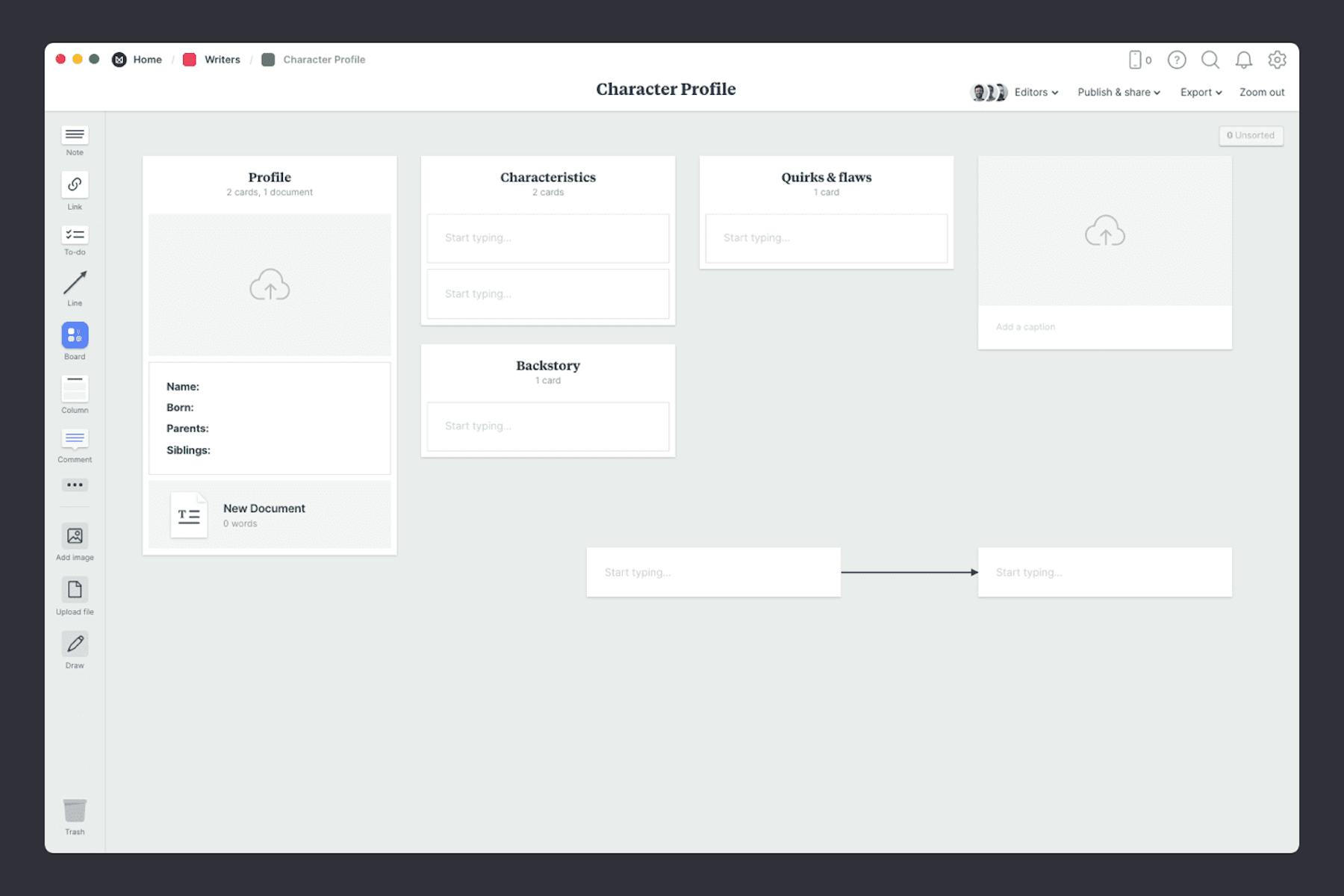The width and height of the screenshot is (1344, 896).
Task: Click the Zoom out button
Action: pyautogui.click(x=1260, y=92)
